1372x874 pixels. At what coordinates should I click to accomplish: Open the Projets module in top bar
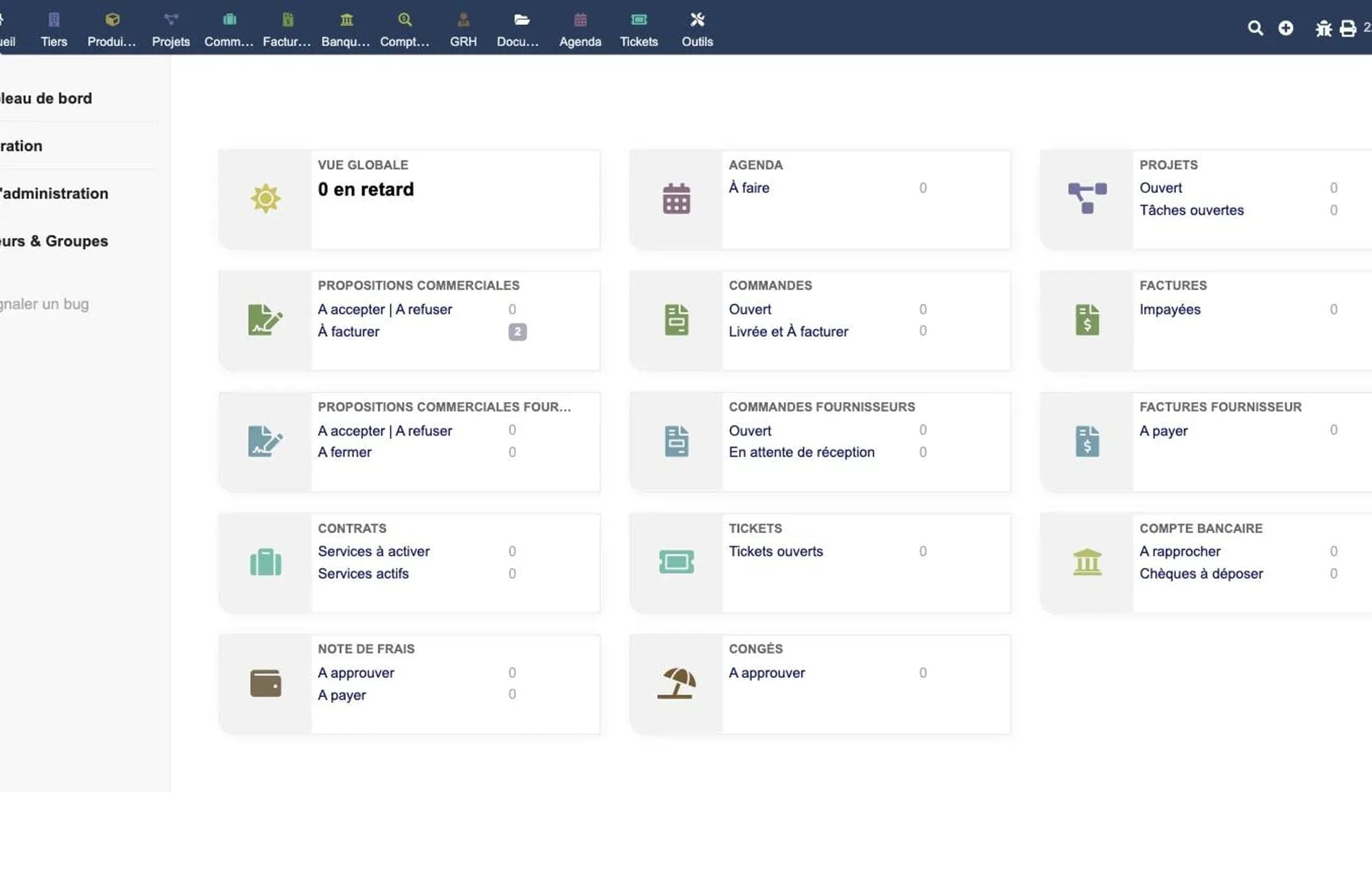pyautogui.click(x=171, y=29)
